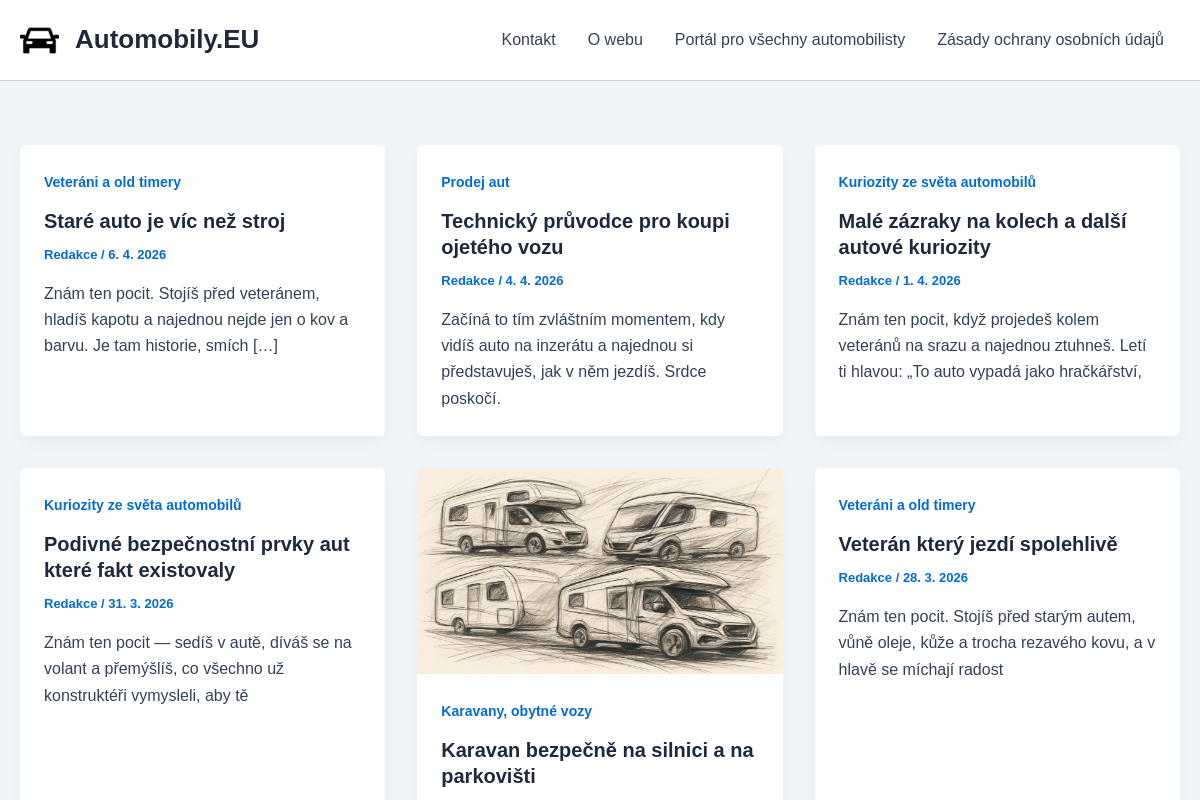This screenshot has height=800, width=1200.
Task: Open the Automobily.EU homepage via site title
Action: pos(166,39)
